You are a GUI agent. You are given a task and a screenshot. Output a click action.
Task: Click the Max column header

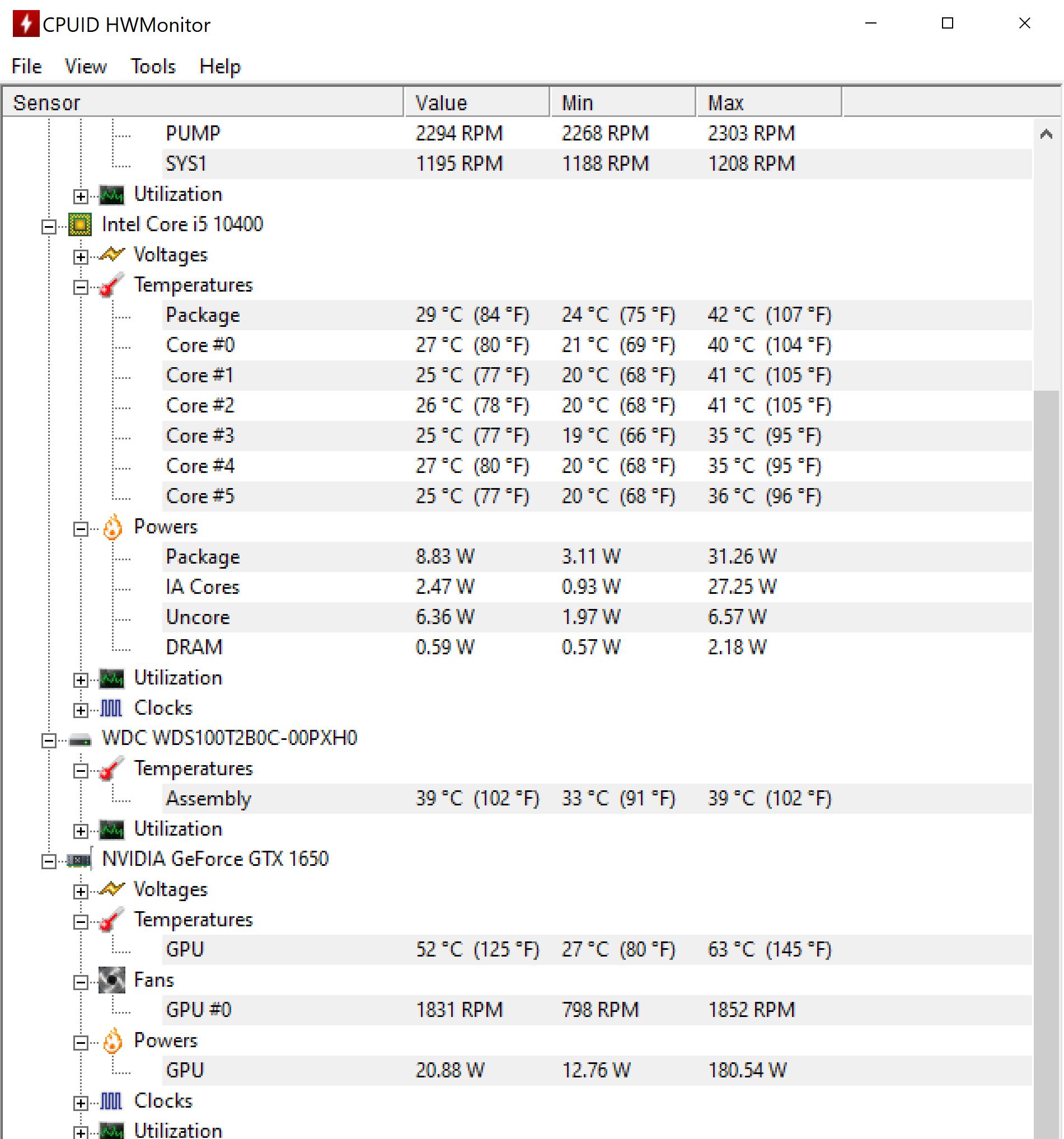click(769, 102)
